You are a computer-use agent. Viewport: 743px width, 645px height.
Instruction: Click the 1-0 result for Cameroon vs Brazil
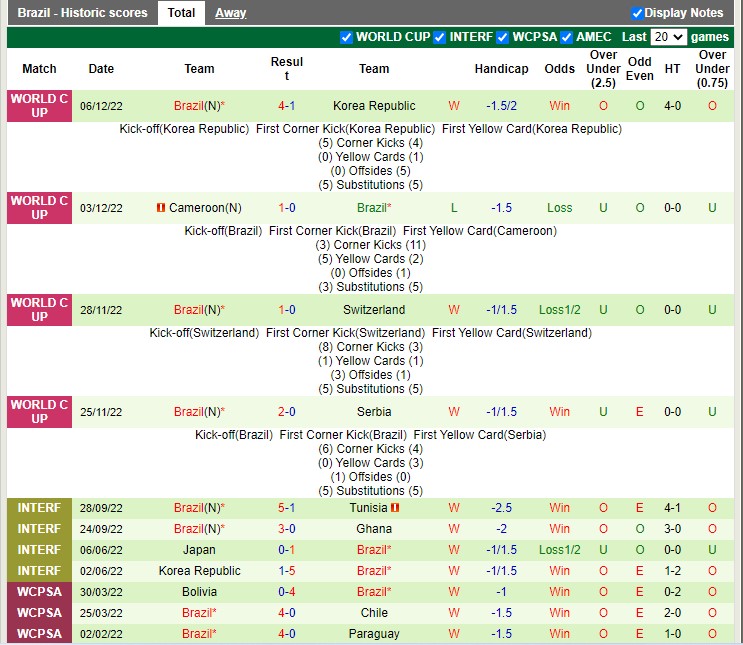287,208
